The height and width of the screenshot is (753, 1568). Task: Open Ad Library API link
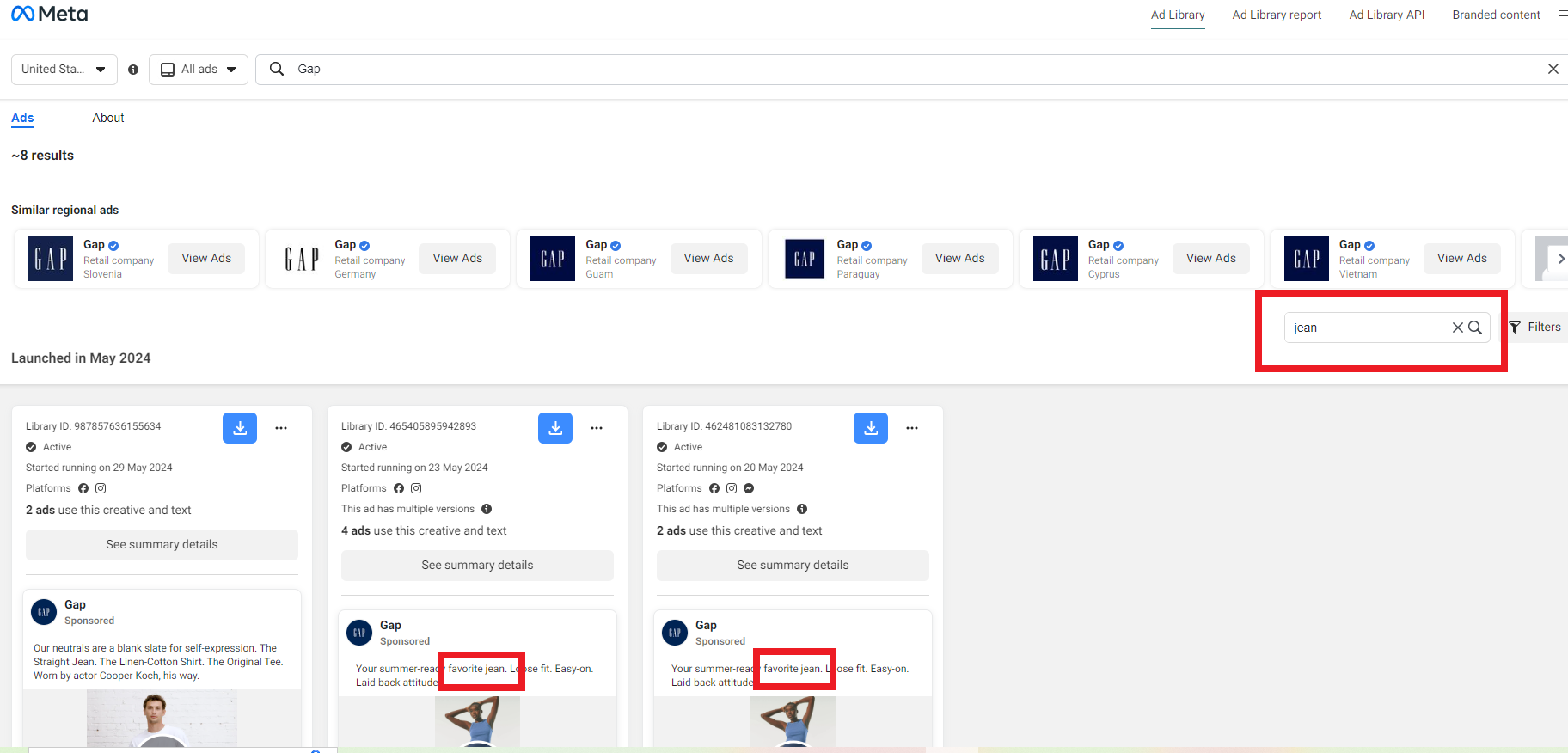click(x=1387, y=15)
